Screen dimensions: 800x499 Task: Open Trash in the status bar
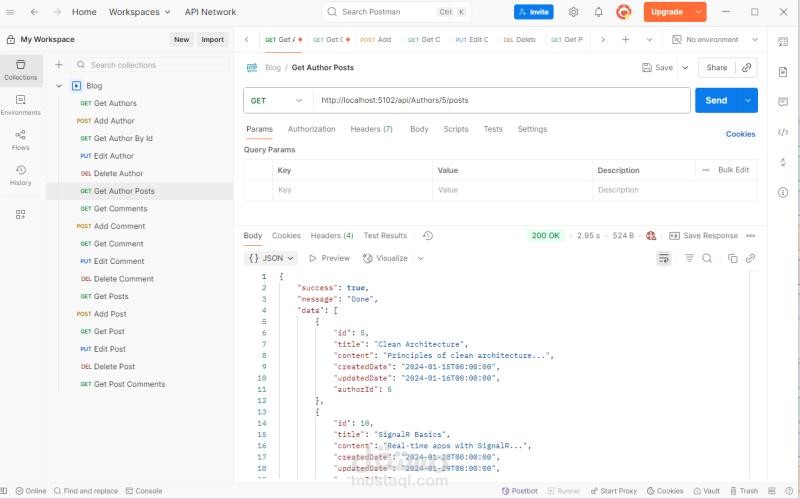(x=744, y=491)
